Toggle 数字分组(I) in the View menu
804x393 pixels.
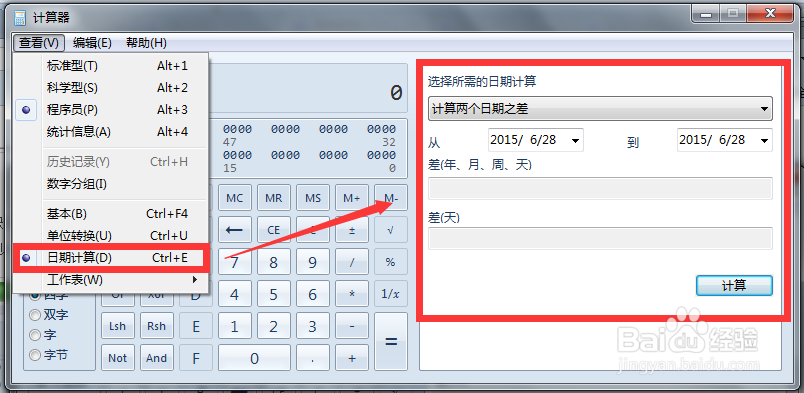click(x=110, y=184)
